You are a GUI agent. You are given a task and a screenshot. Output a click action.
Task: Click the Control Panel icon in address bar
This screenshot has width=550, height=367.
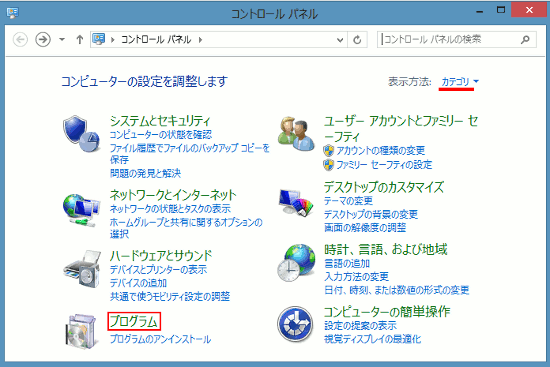99,39
